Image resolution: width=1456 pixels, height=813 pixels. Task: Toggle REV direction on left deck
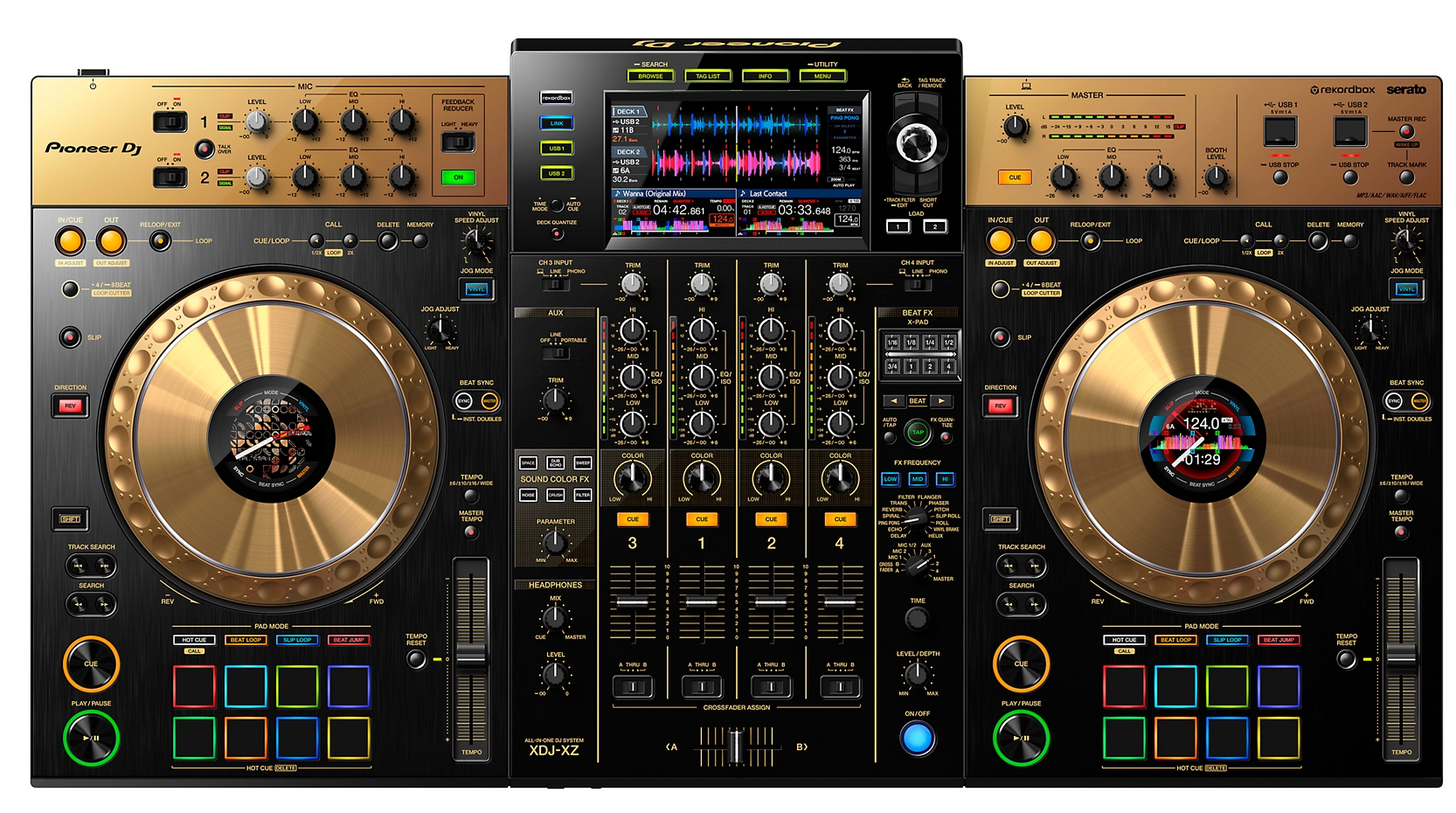[70, 406]
